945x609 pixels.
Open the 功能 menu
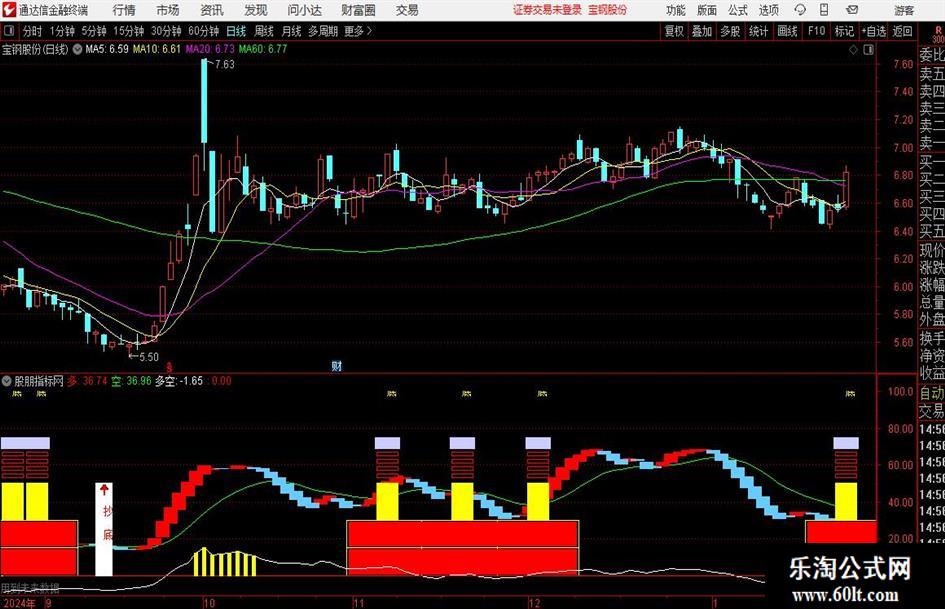pos(676,10)
